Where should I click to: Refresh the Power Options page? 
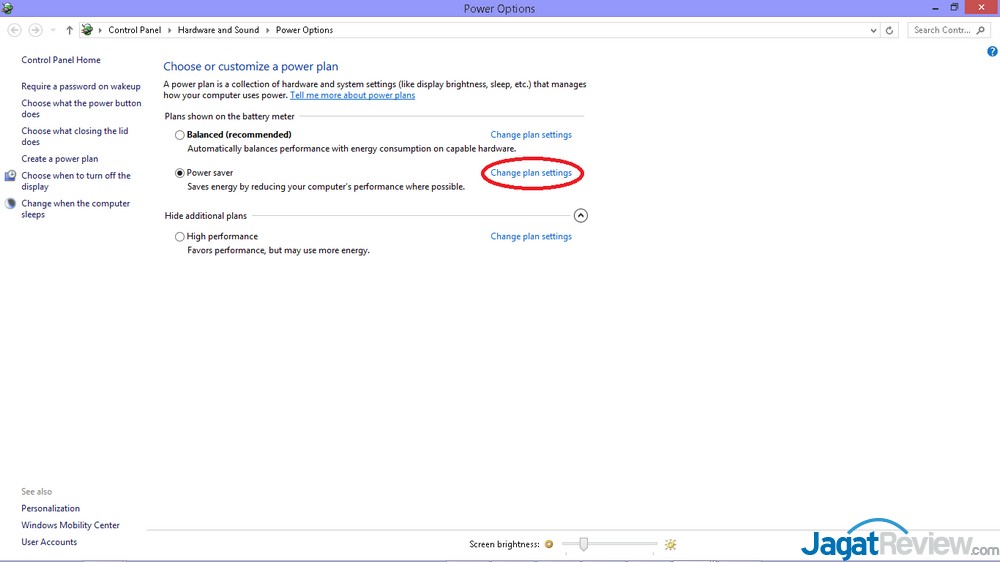point(890,30)
